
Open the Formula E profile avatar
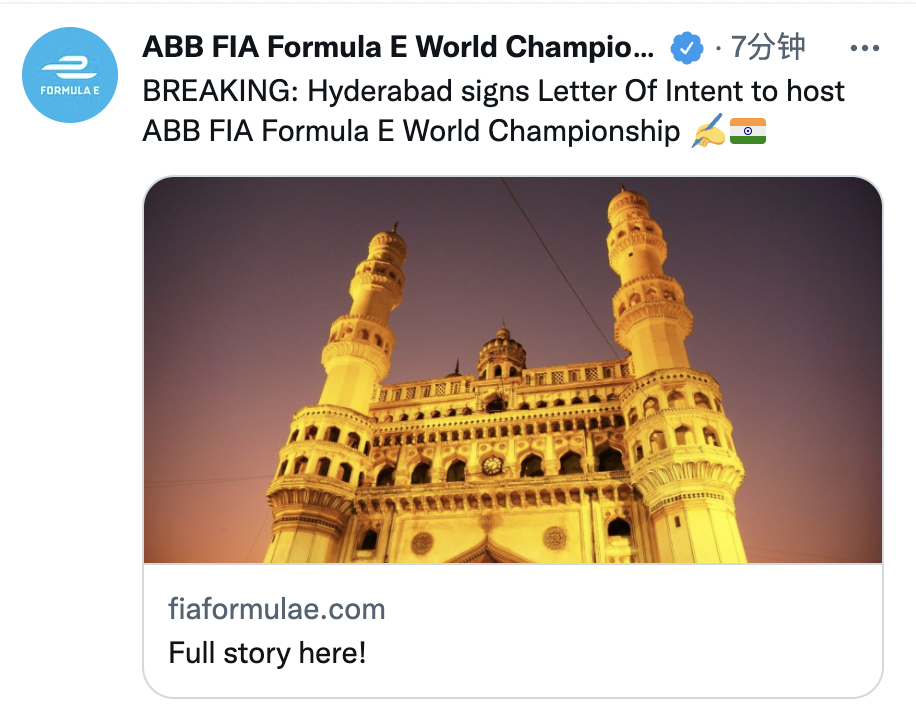(70, 75)
